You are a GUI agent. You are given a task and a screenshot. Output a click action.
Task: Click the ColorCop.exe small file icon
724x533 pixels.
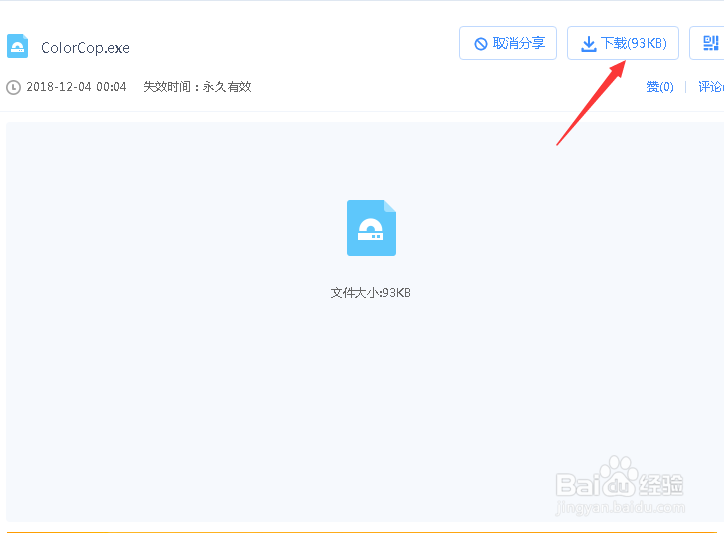[18, 46]
